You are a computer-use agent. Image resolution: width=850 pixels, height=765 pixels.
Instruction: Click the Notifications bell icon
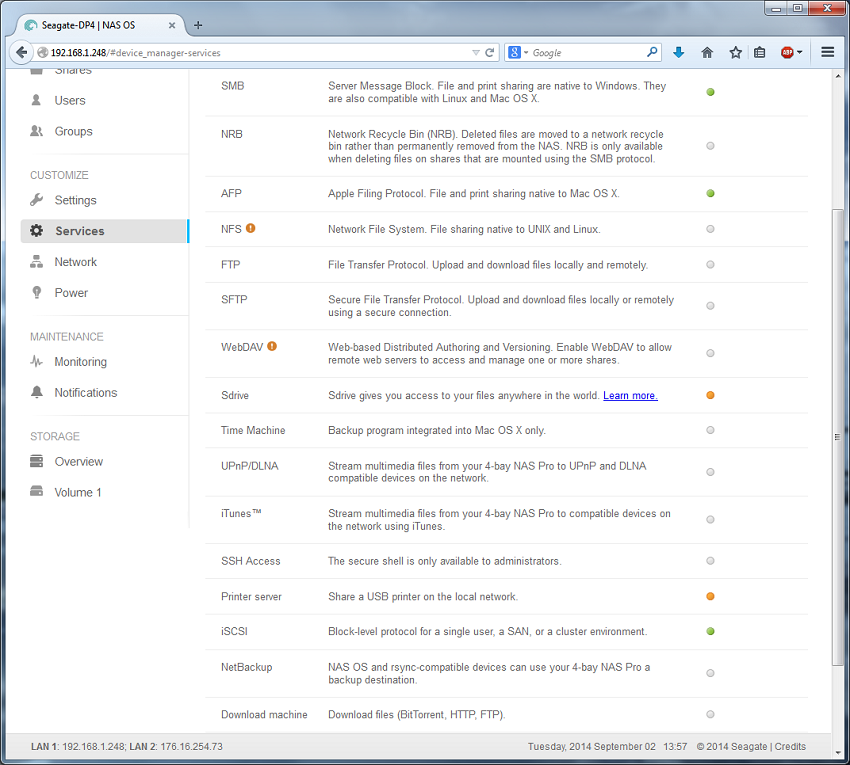(x=36, y=393)
